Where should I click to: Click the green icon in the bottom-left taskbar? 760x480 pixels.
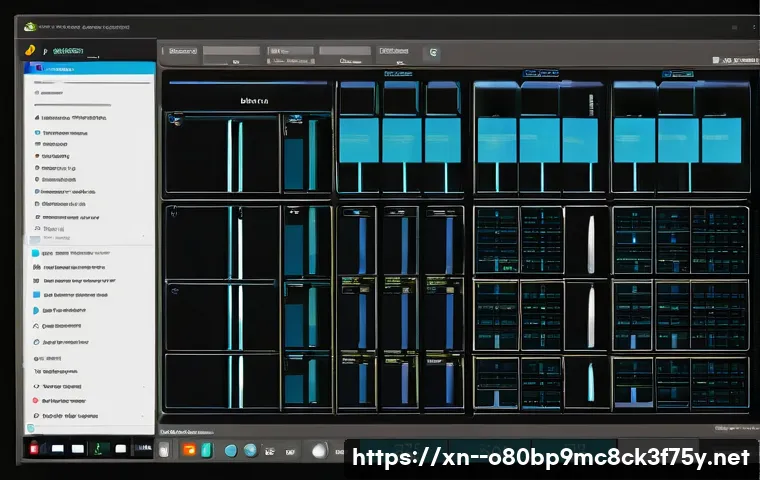coord(100,449)
